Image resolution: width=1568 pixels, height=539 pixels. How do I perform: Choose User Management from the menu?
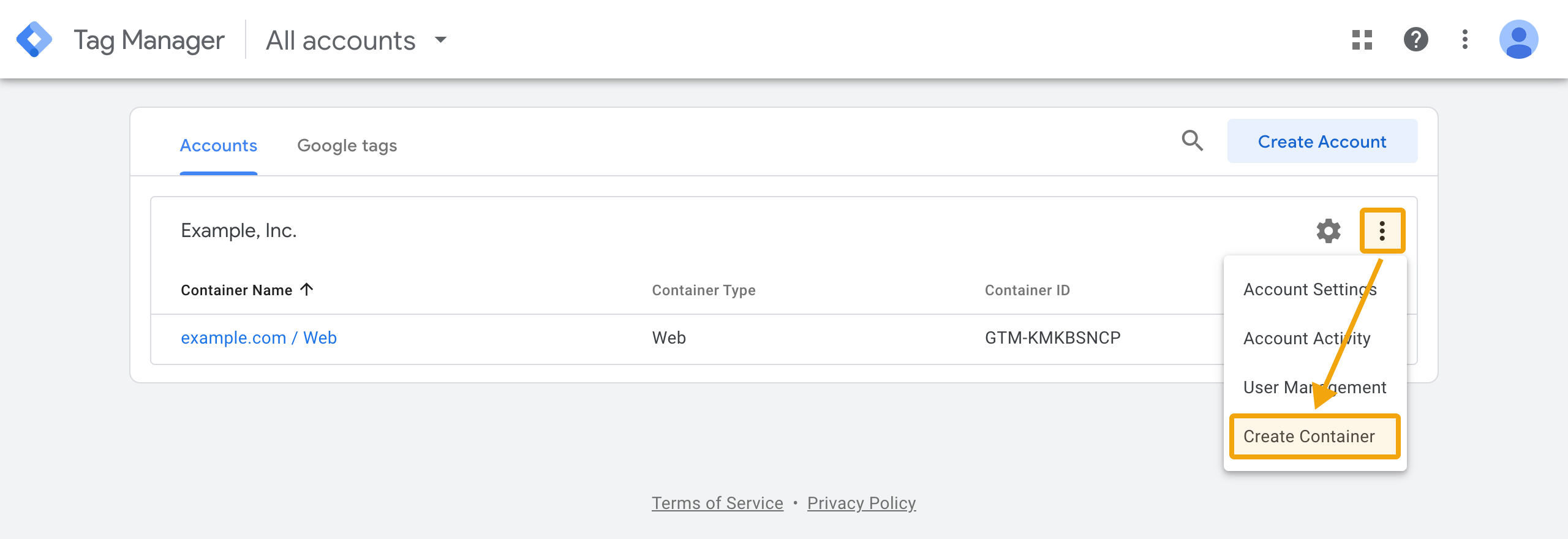tap(1314, 387)
